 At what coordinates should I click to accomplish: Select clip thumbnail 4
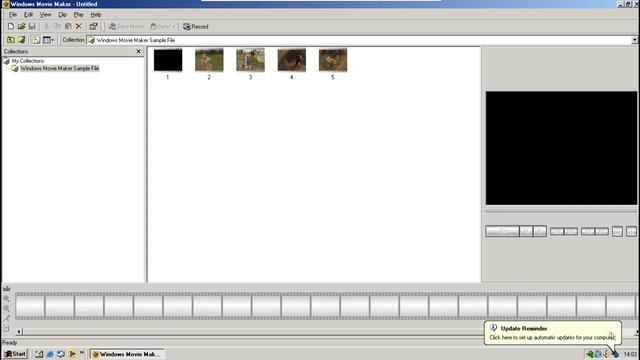click(291, 60)
